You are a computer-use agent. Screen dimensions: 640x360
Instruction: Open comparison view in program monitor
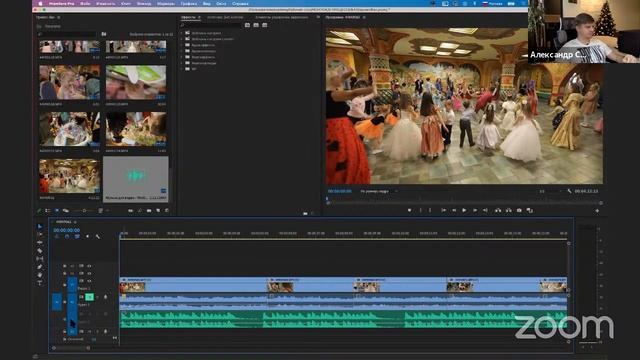pos(530,210)
